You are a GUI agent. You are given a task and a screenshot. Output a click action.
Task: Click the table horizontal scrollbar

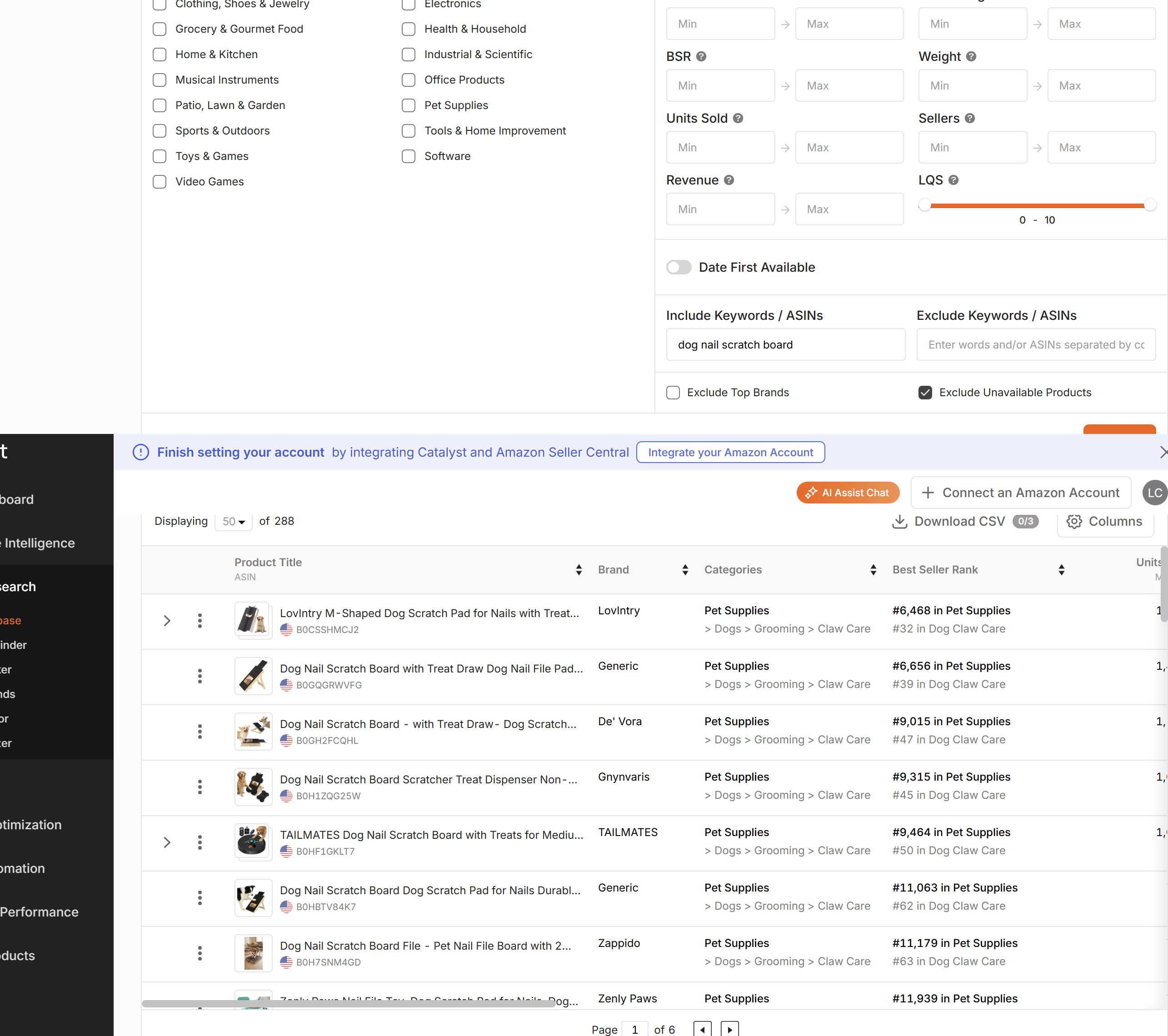coord(349,1003)
